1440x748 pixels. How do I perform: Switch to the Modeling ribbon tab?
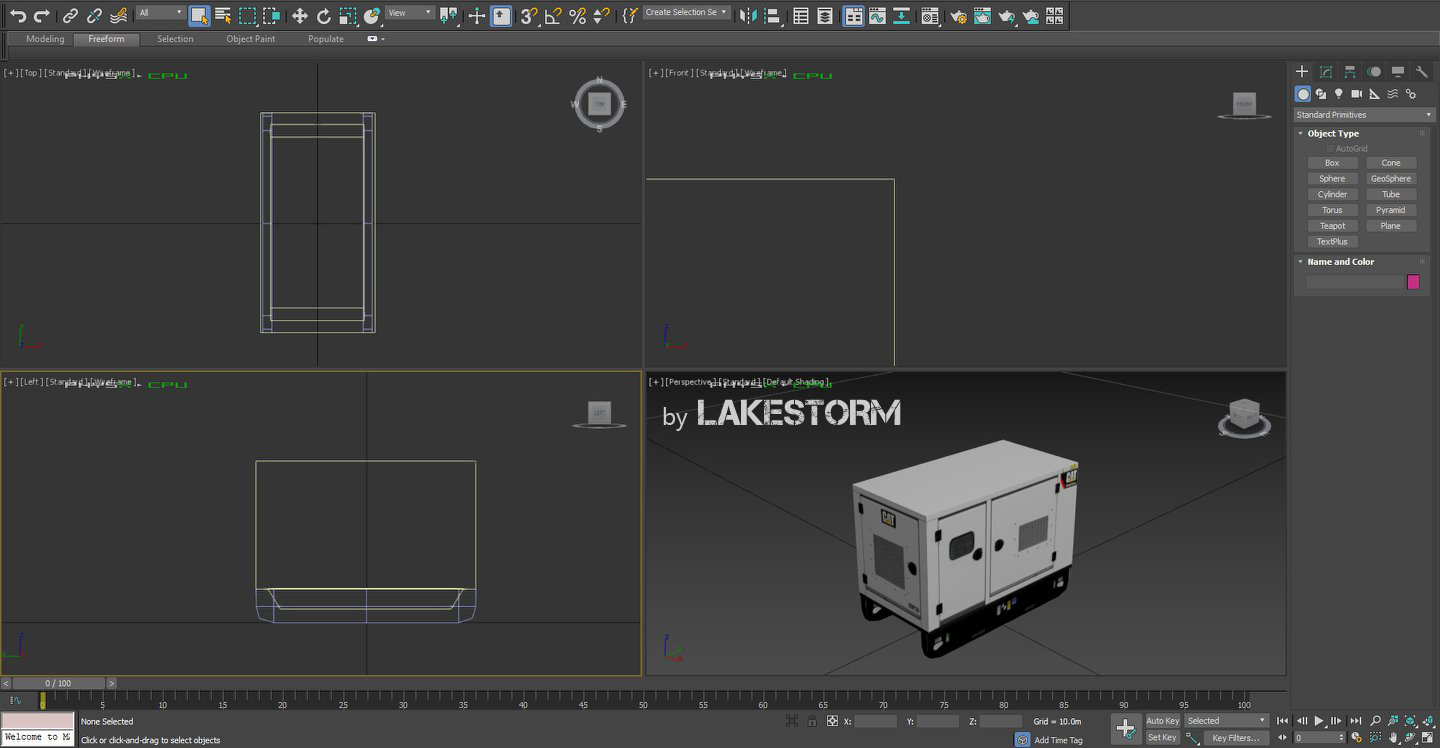point(45,39)
